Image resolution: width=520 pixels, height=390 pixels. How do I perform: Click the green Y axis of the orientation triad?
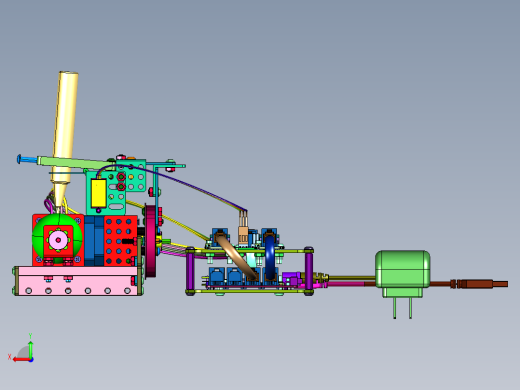[x=30, y=348]
